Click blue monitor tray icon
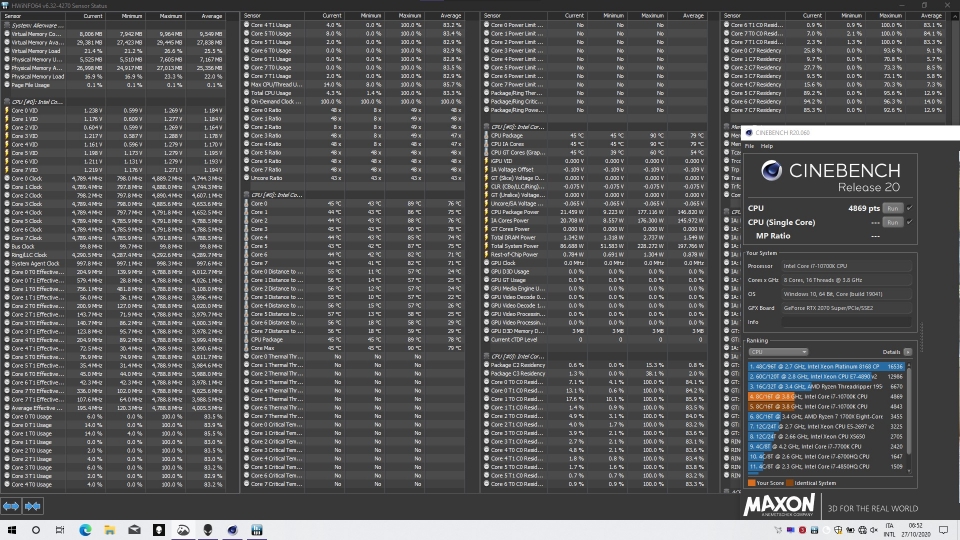The width and height of the screenshot is (960, 540). [790, 530]
